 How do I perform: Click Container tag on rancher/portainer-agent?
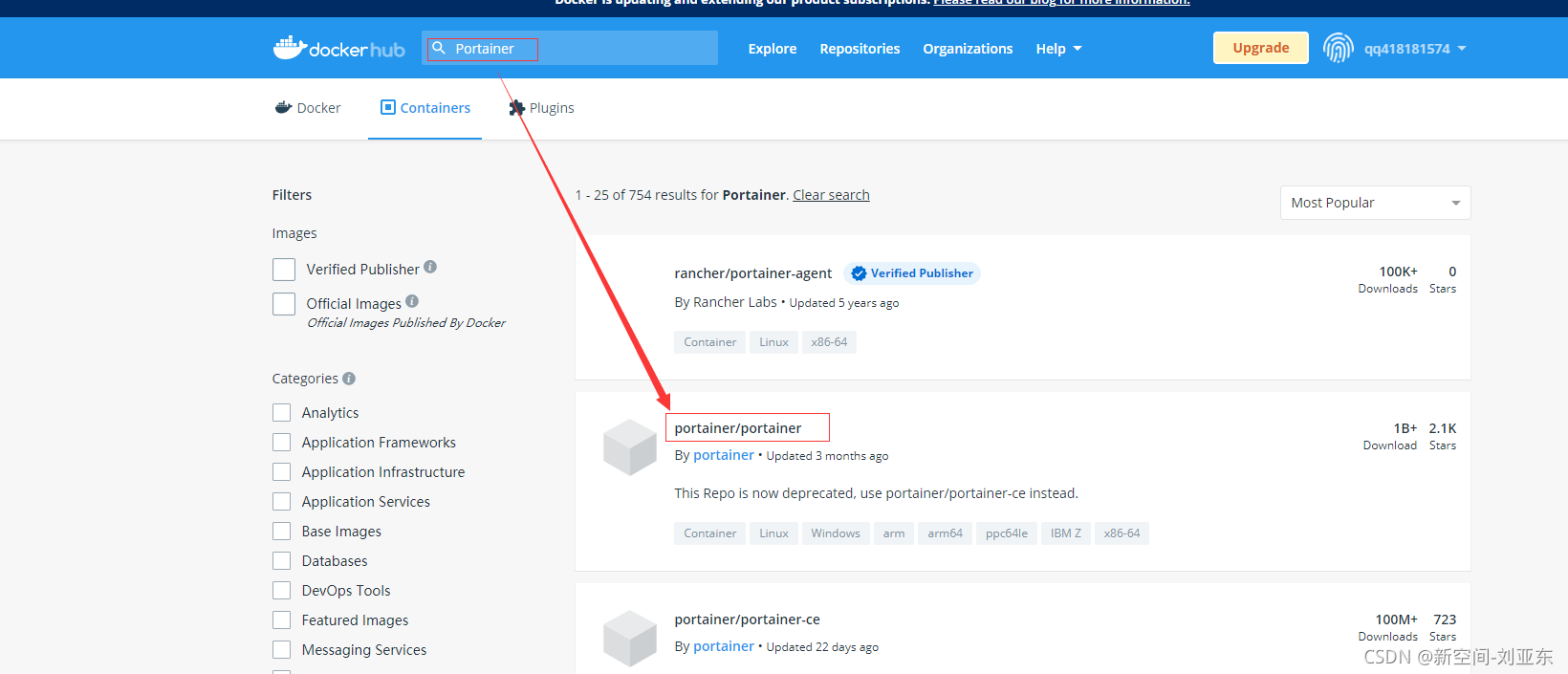click(x=710, y=342)
